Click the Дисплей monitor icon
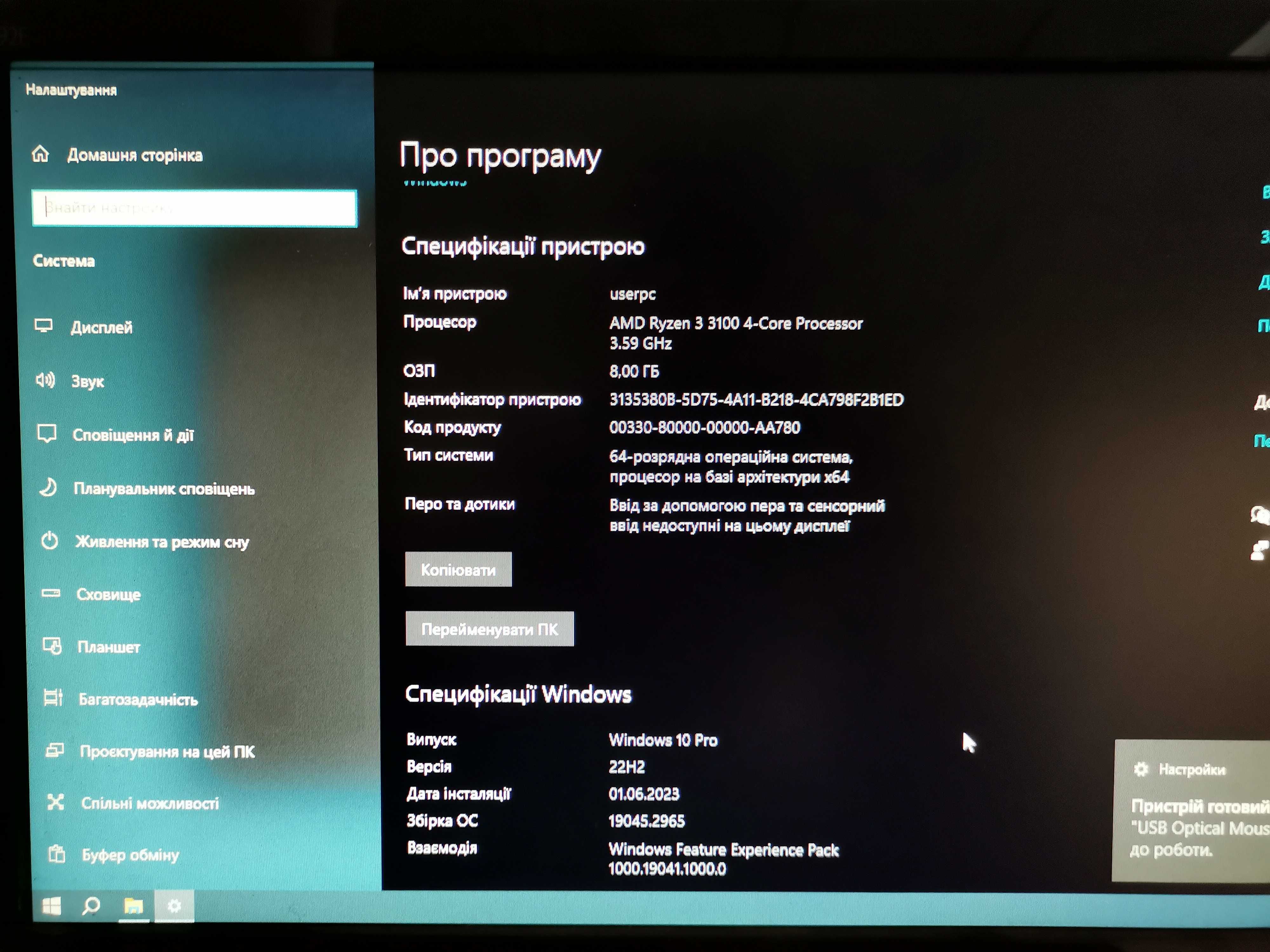The width and height of the screenshot is (1270, 952). click(43, 326)
